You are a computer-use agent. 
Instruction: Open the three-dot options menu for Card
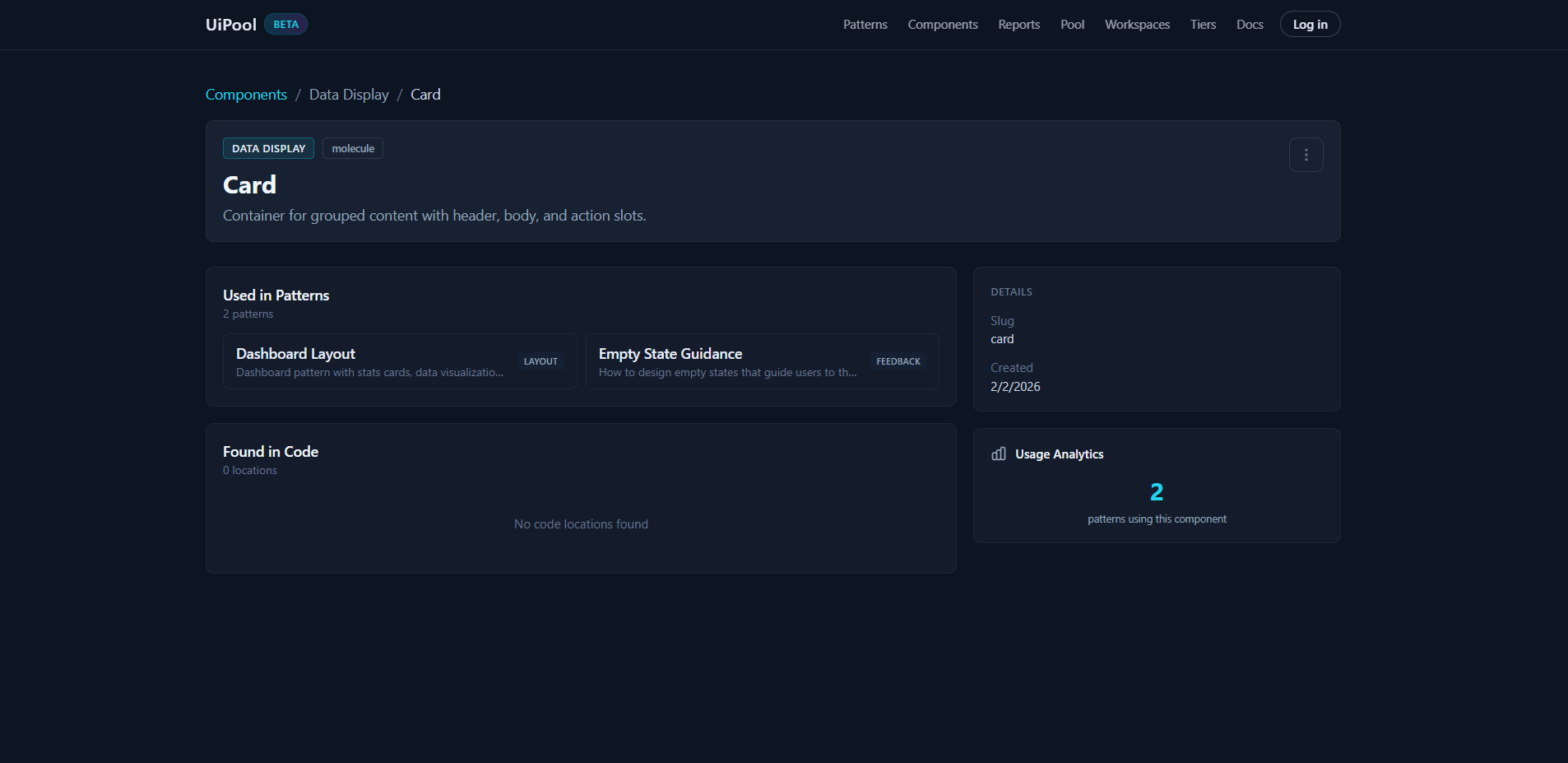point(1306,155)
